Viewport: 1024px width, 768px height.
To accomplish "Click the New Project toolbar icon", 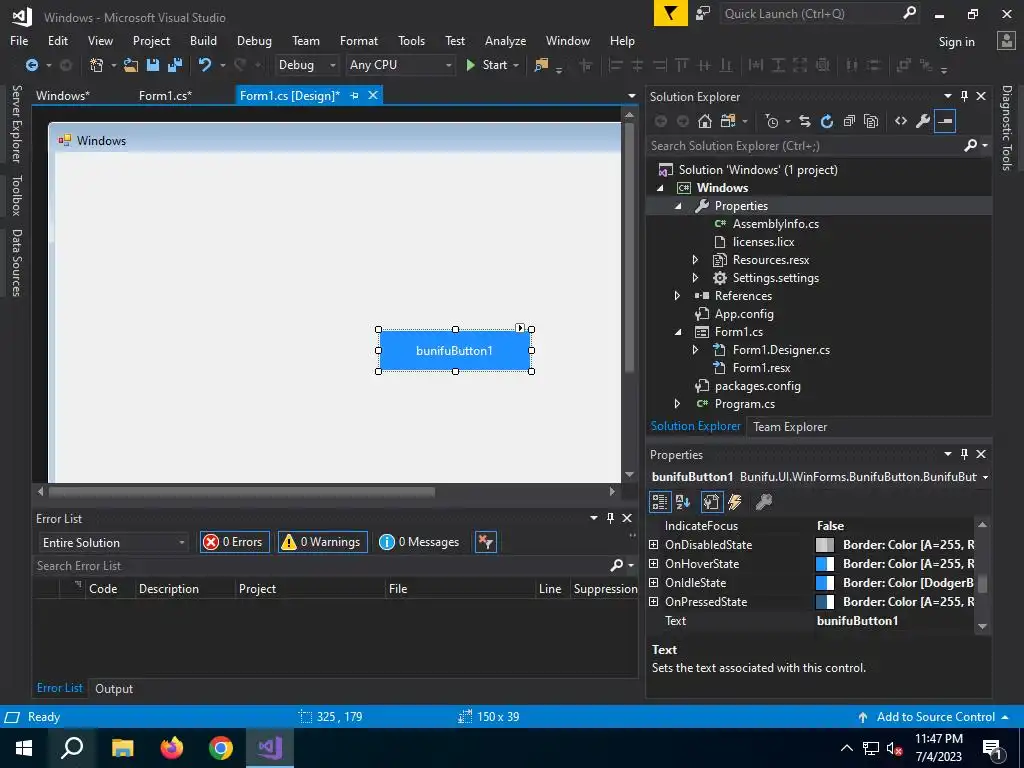I will click(x=97, y=65).
